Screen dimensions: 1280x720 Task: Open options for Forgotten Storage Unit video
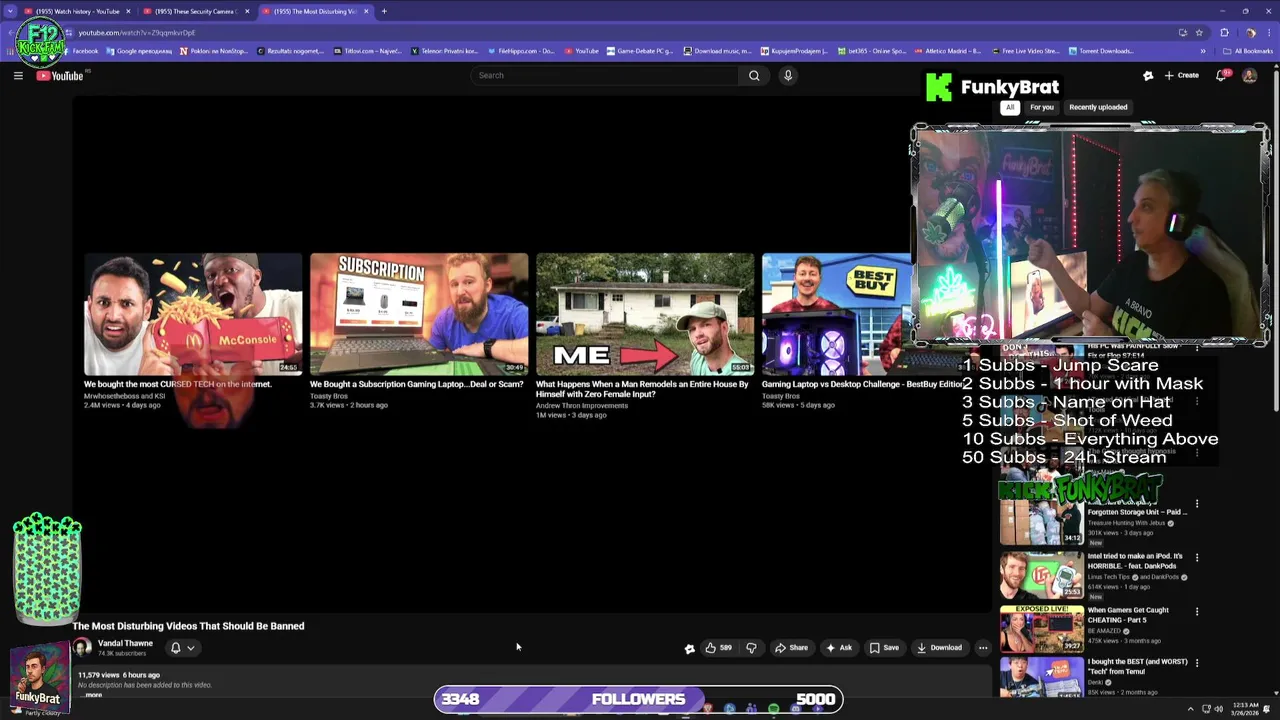1197,504
